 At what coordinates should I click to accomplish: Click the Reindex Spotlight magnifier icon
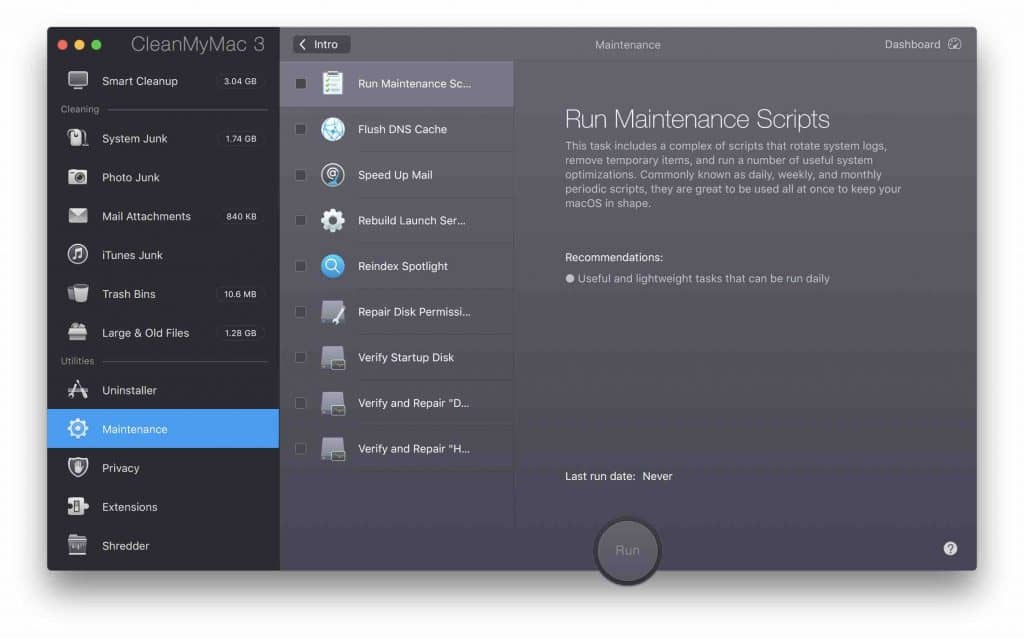tap(333, 266)
